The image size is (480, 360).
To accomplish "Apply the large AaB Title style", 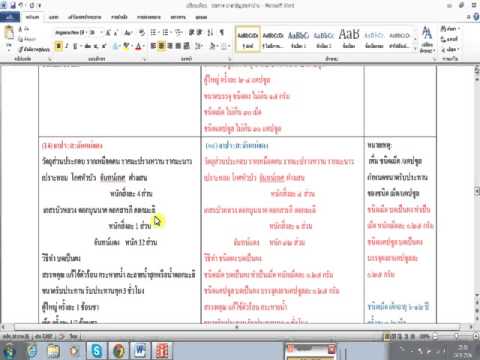I will [349, 39].
